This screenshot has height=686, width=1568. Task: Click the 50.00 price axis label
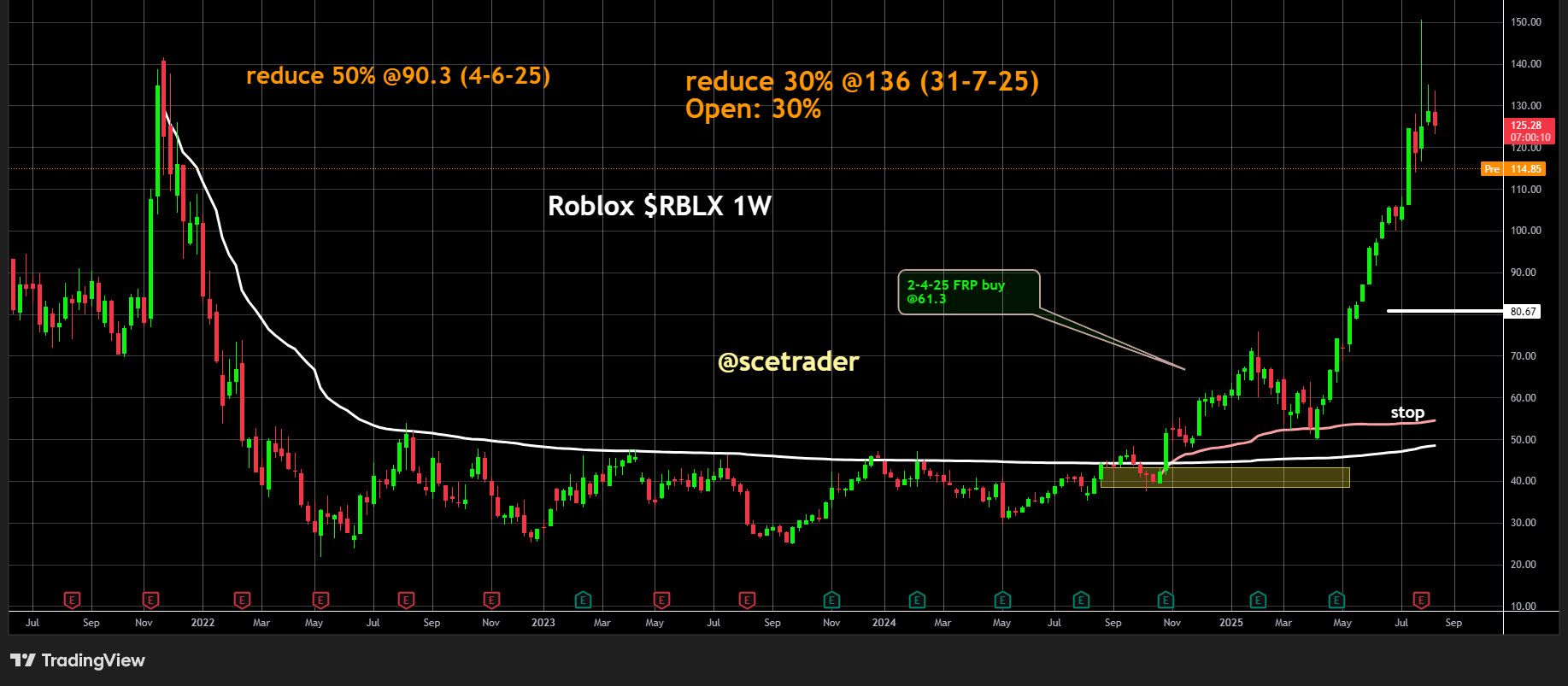pos(1524,440)
